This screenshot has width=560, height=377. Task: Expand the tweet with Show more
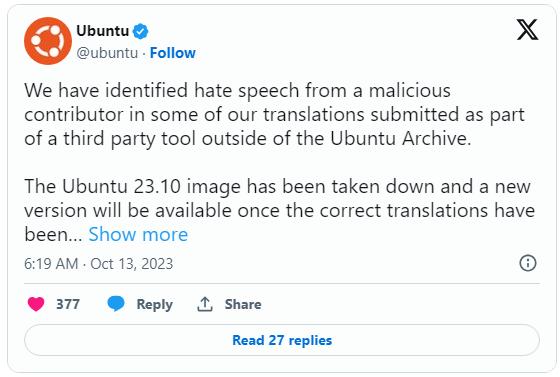138,235
